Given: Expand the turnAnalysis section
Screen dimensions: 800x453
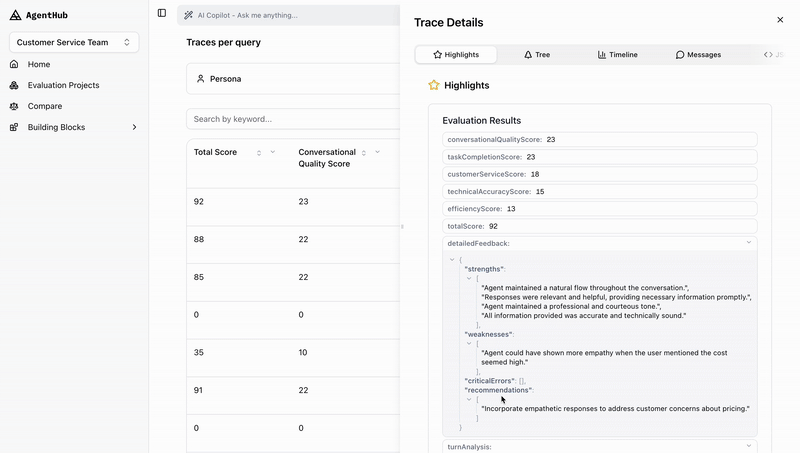Looking at the screenshot, I should 748,446.
